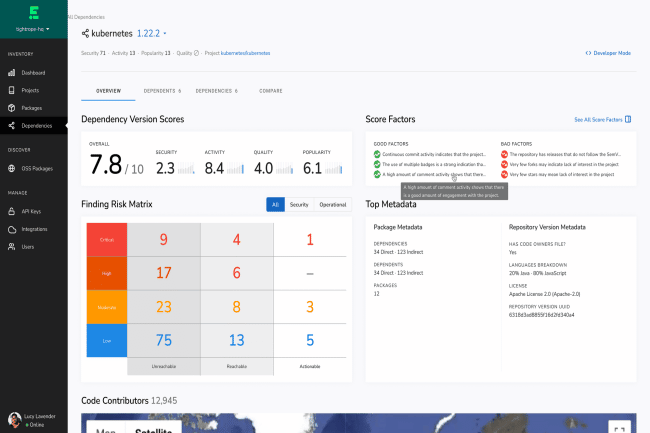Click Critical Actionable cell showing 1
The image size is (650, 433).
(310, 239)
